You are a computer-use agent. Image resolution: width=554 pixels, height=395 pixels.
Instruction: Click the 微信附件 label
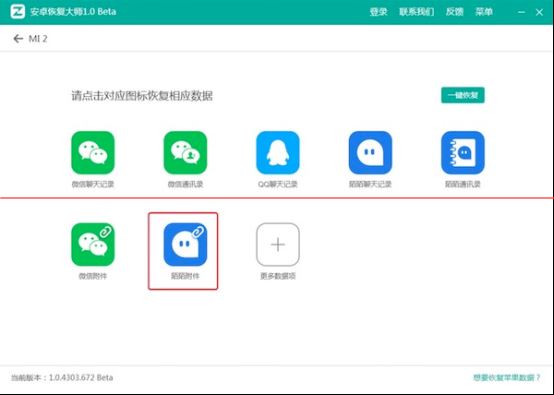93,276
